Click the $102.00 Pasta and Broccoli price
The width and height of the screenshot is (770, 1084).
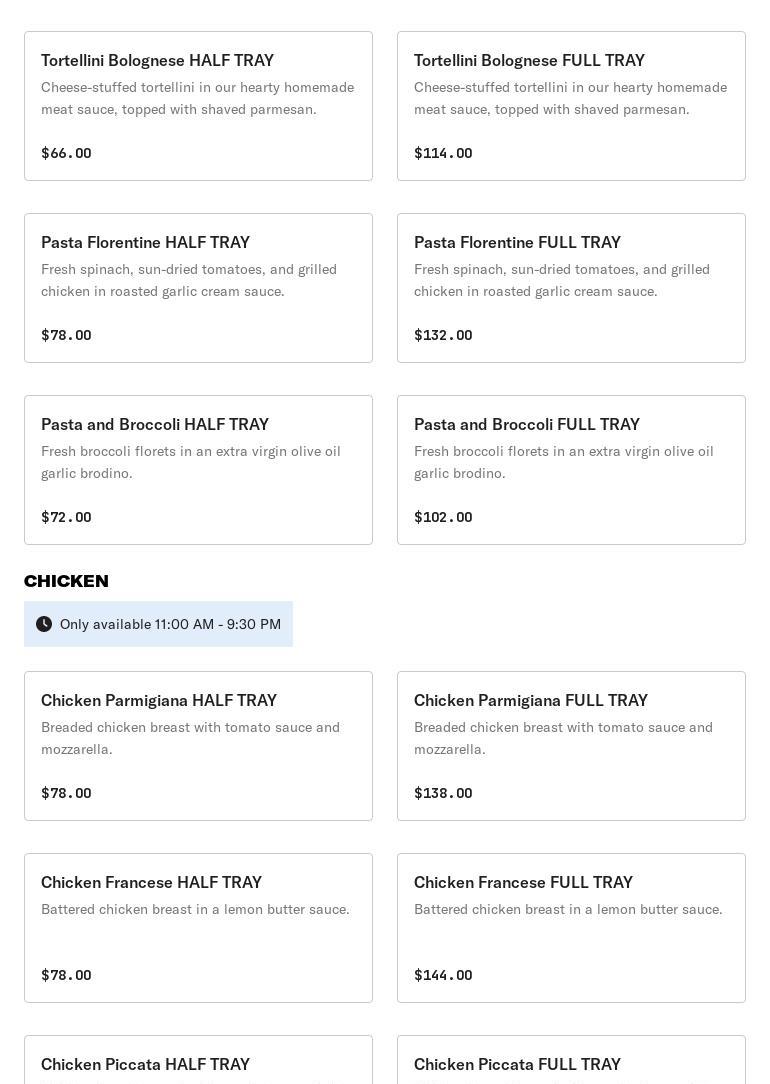pos(443,517)
